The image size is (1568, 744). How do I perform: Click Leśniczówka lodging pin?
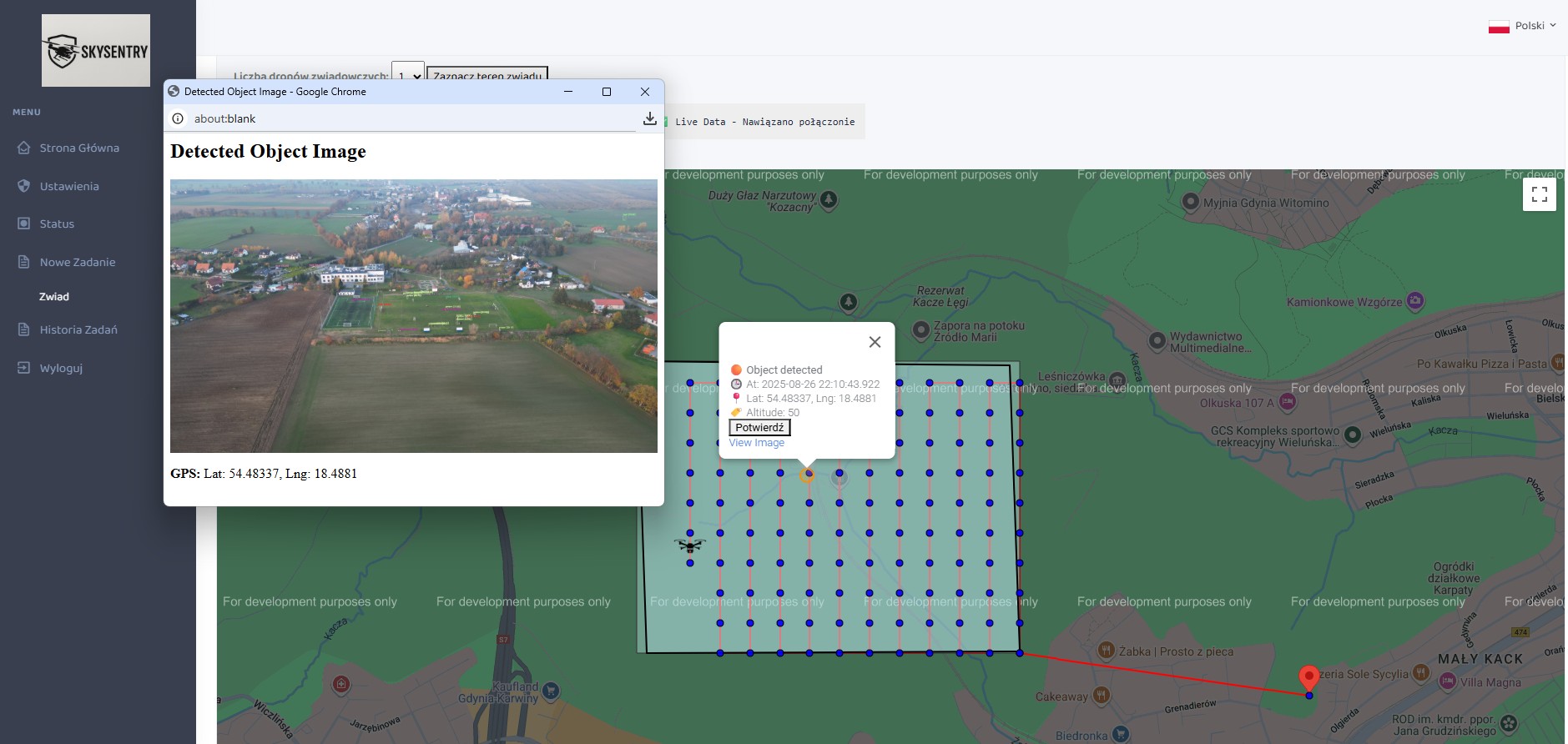pos(1117,380)
